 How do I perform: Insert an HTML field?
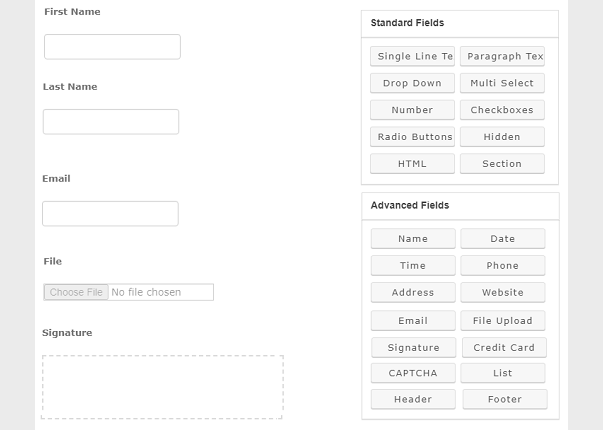point(412,164)
